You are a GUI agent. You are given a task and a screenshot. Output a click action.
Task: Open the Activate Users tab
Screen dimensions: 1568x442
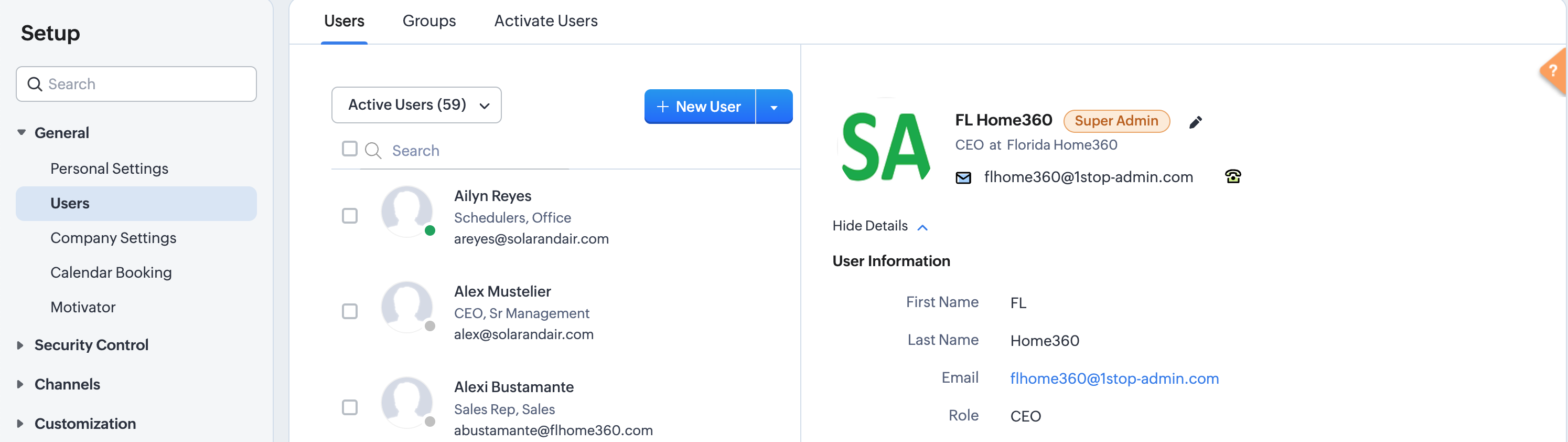point(545,22)
